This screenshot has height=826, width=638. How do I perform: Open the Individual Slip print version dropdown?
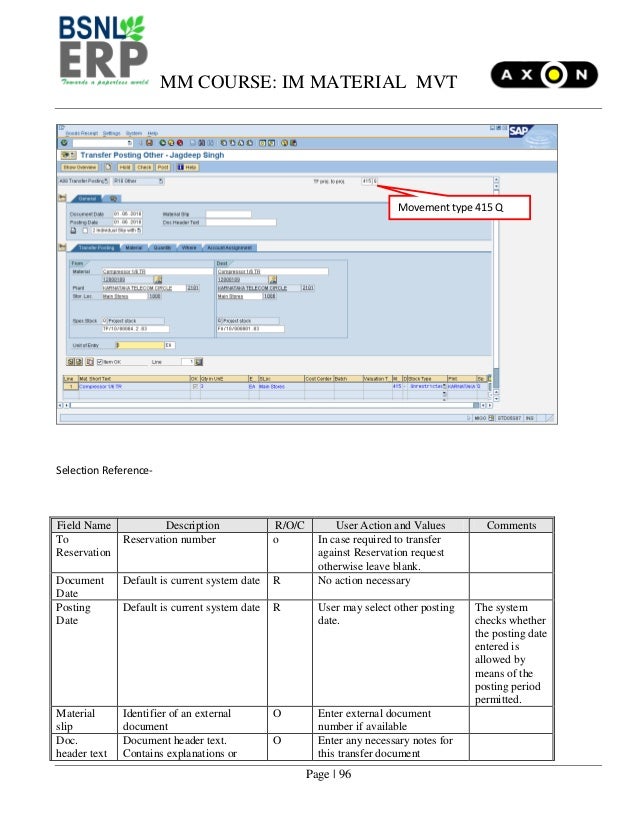[x=139, y=230]
